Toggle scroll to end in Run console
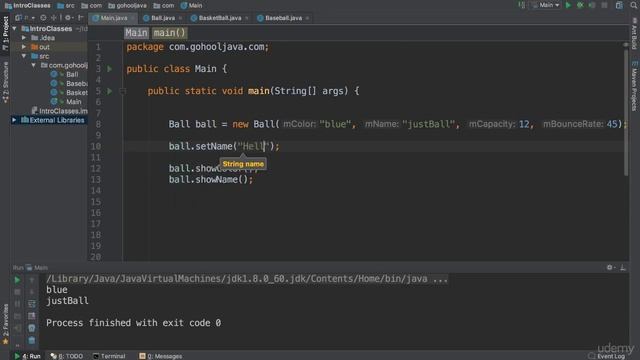The width and height of the screenshot is (640, 360). [31, 316]
